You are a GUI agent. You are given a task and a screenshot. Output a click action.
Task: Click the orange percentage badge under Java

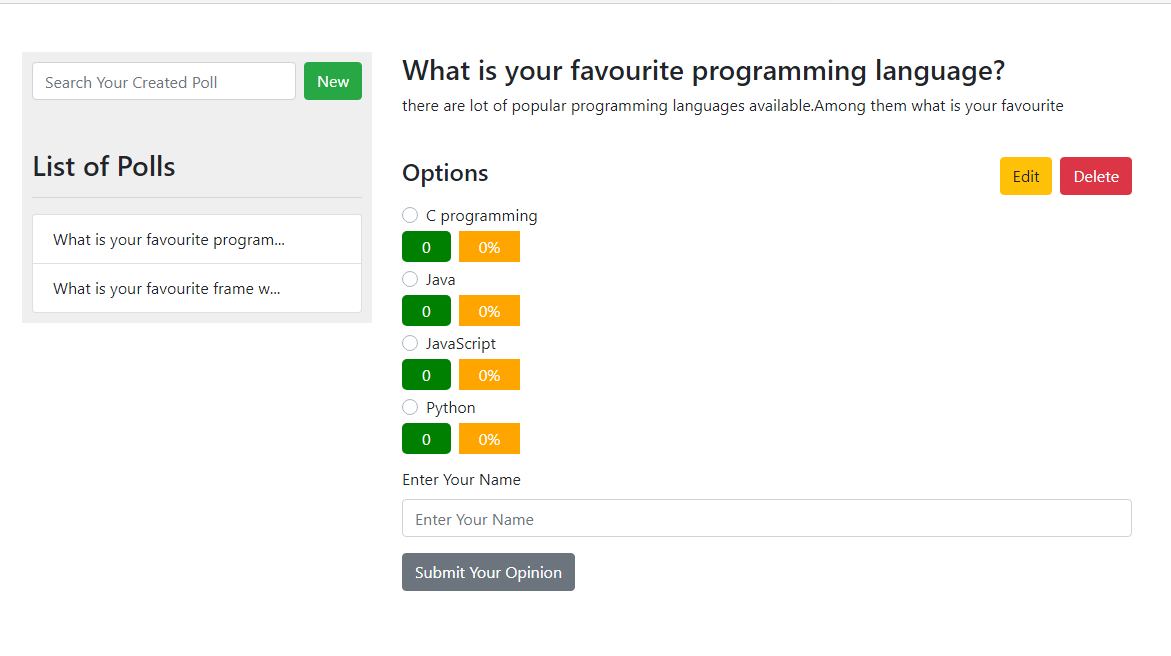pos(489,311)
